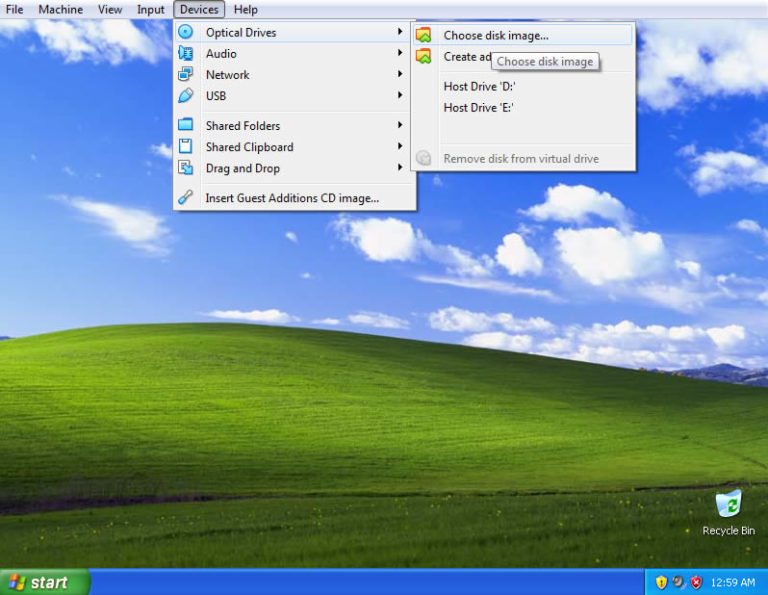Click the Optical Drives label
Screen dimensions: 768x595
click(x=241, y=32)
